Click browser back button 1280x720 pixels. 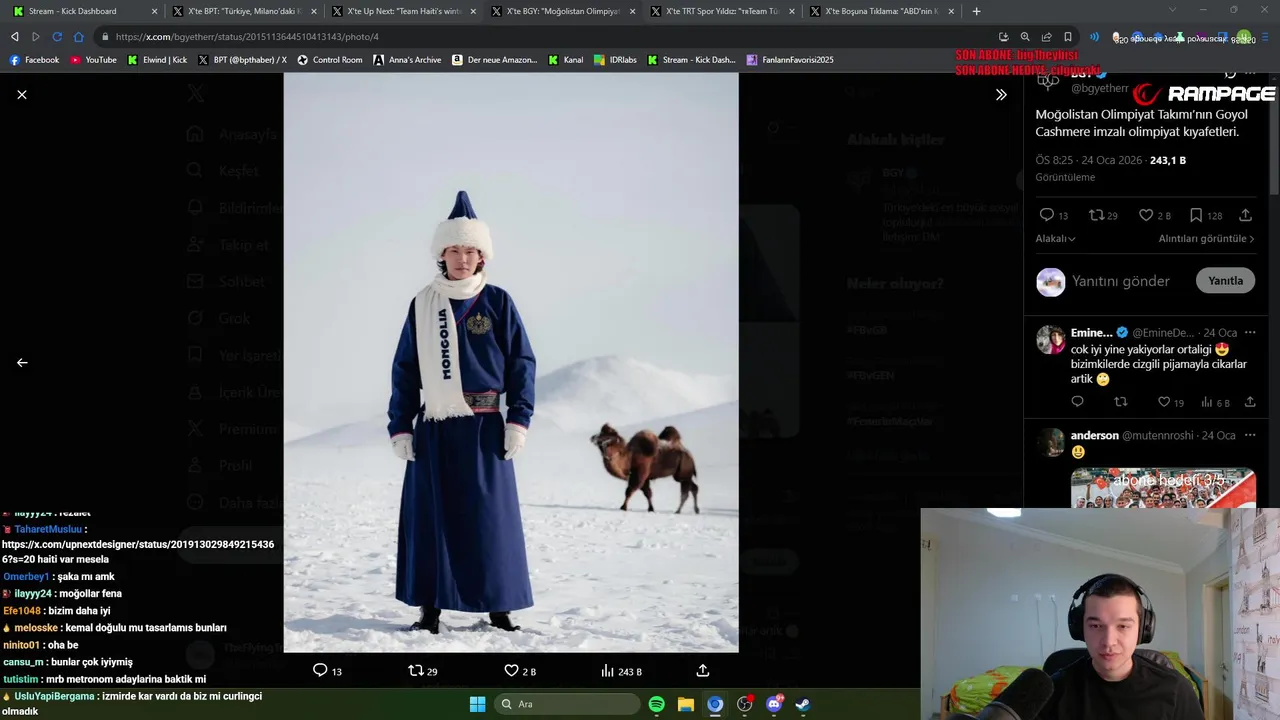coord(14,37)
